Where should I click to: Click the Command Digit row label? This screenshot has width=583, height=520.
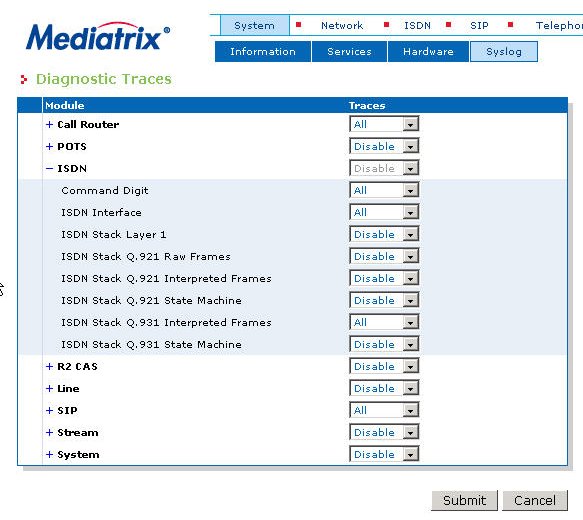pos(105,191)
